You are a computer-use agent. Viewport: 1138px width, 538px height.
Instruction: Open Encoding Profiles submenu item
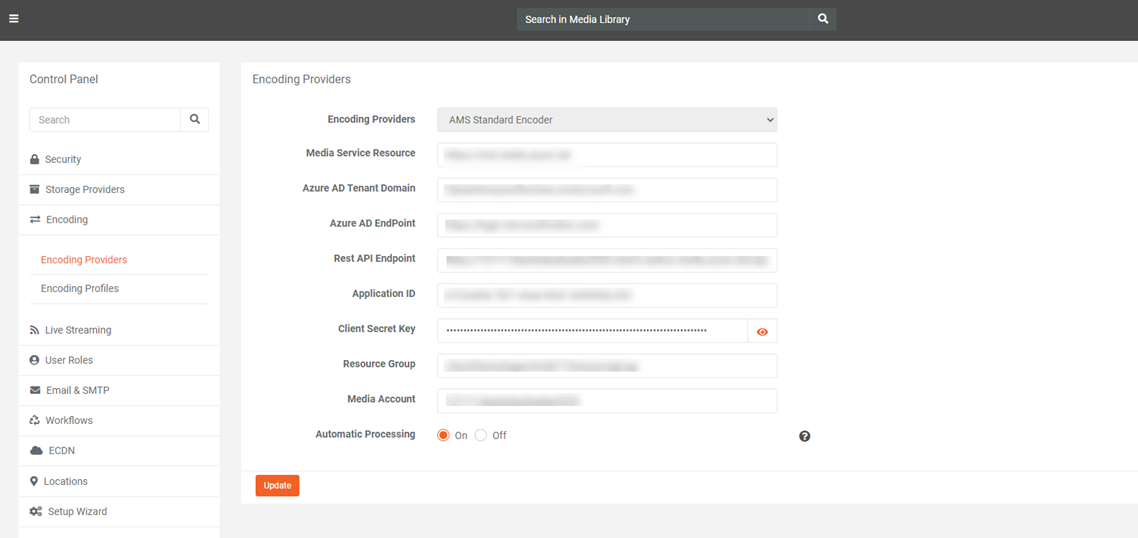tap(80, 289)
